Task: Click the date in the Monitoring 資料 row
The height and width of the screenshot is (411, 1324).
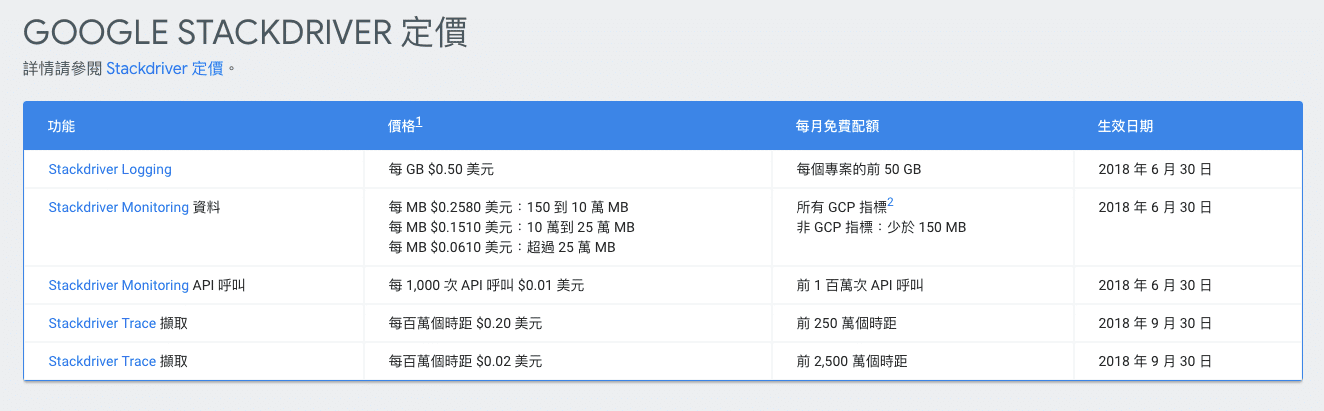Action: [x=1155, y=207]
